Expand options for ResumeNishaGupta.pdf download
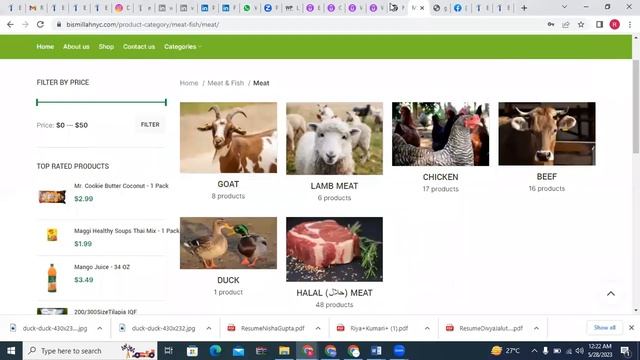 coord(318,328)
